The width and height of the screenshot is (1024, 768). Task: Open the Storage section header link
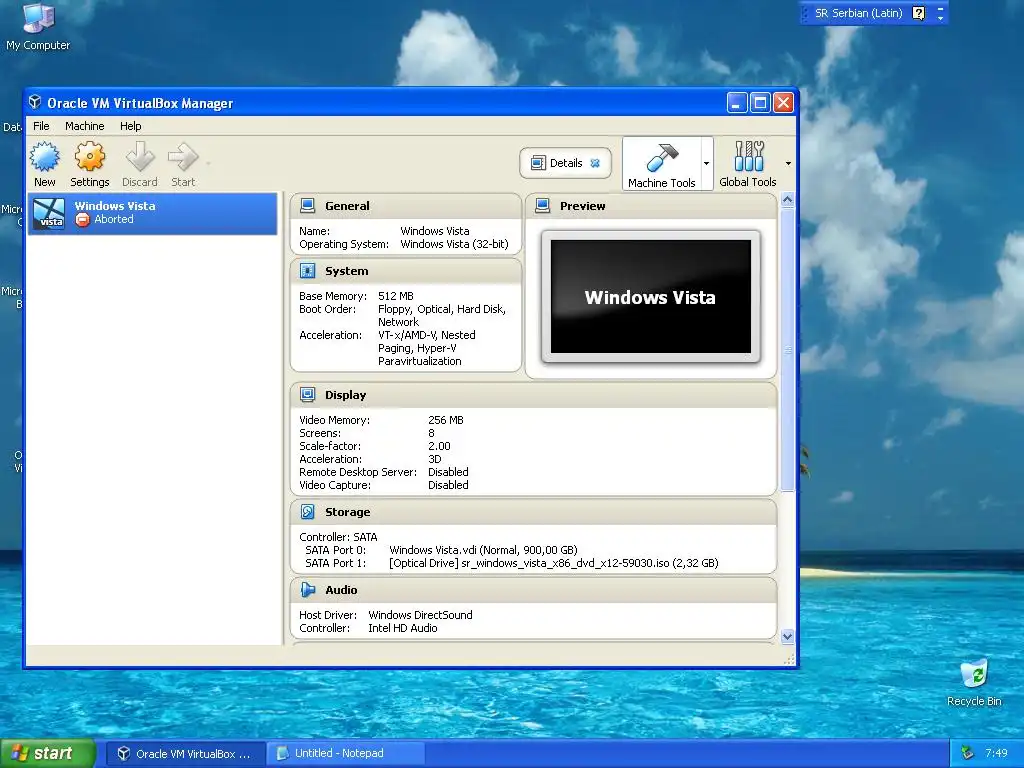(x=347, y=512)
